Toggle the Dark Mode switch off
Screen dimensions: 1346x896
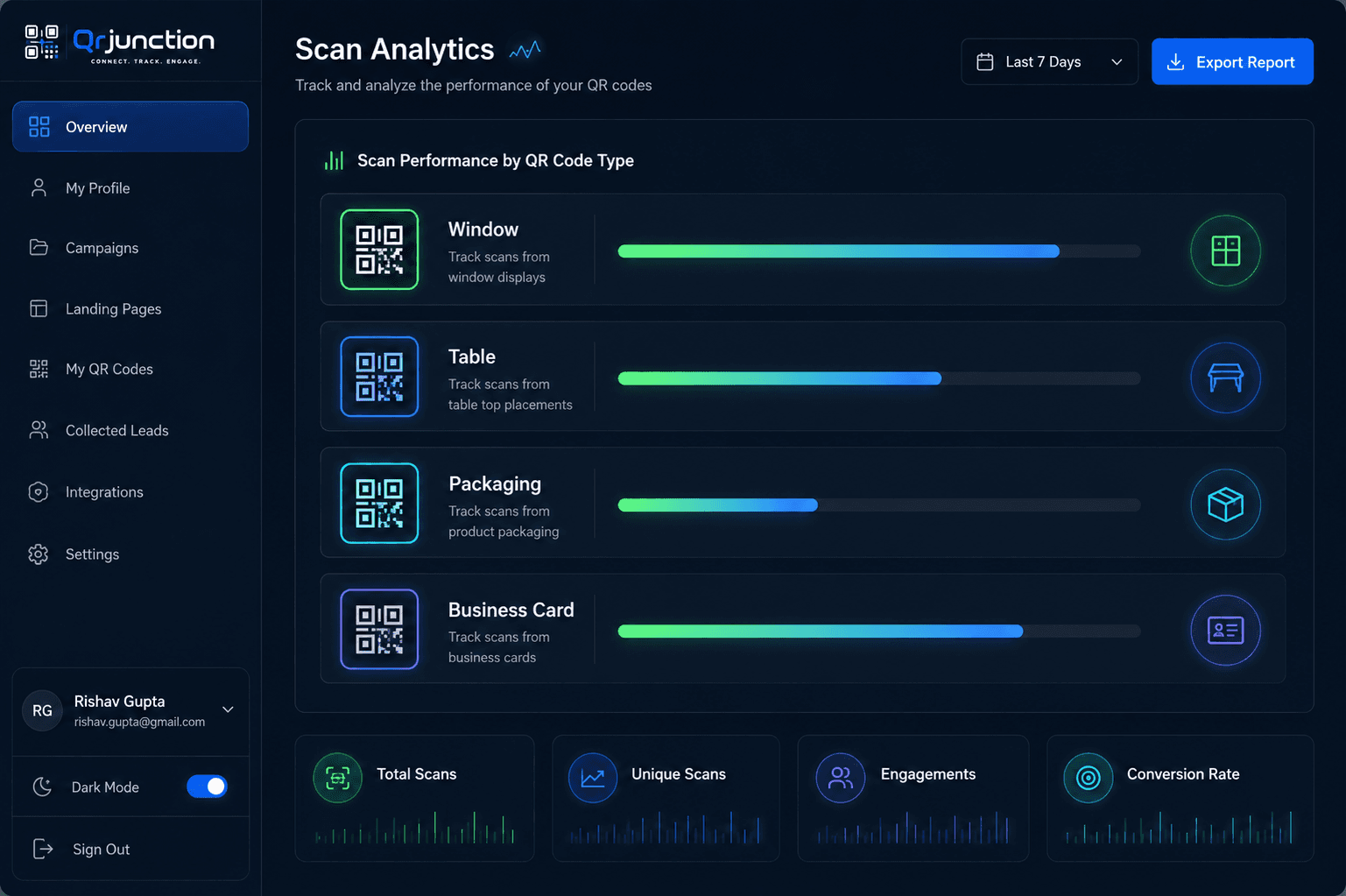point(207,787)
